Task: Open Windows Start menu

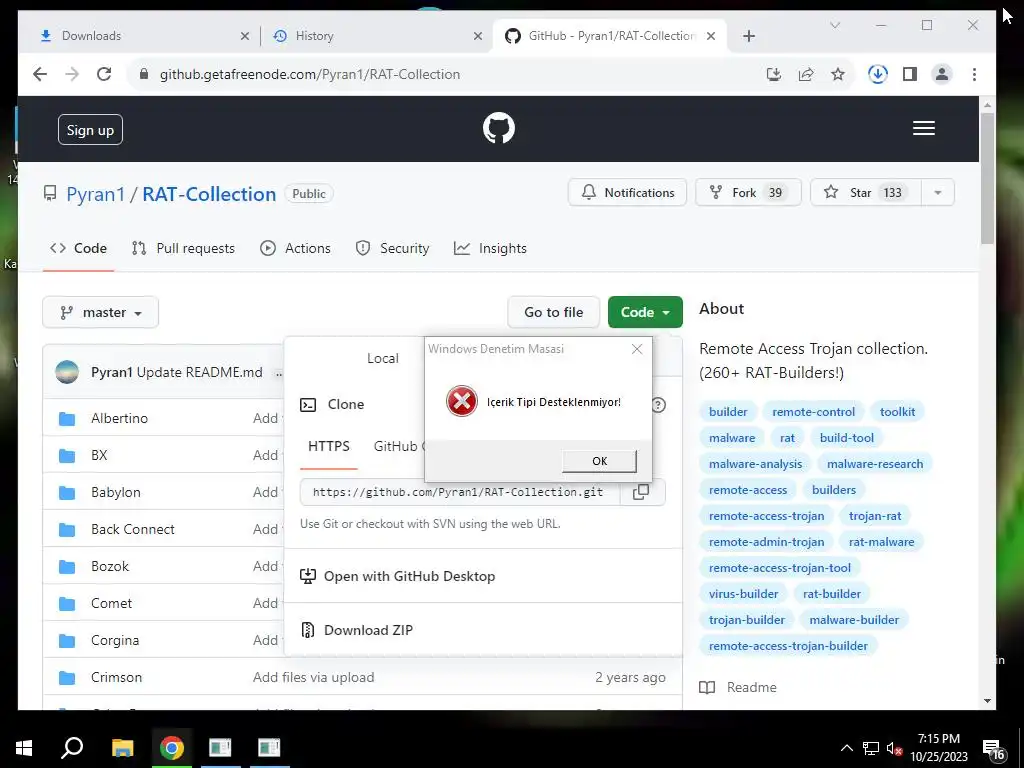Action: tap(24, 748)
